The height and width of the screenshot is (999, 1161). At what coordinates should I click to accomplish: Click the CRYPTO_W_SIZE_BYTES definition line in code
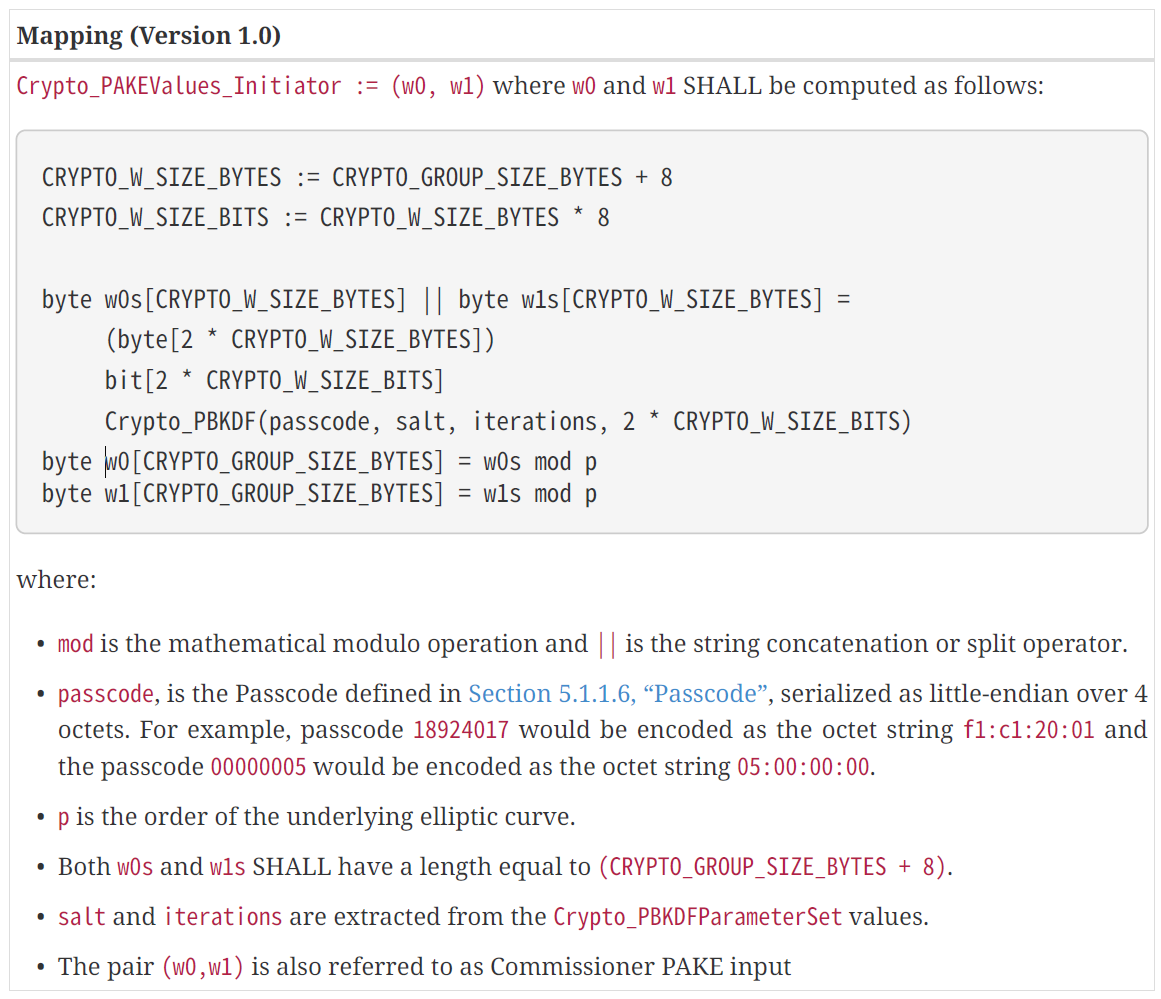[x=357, y=178]
